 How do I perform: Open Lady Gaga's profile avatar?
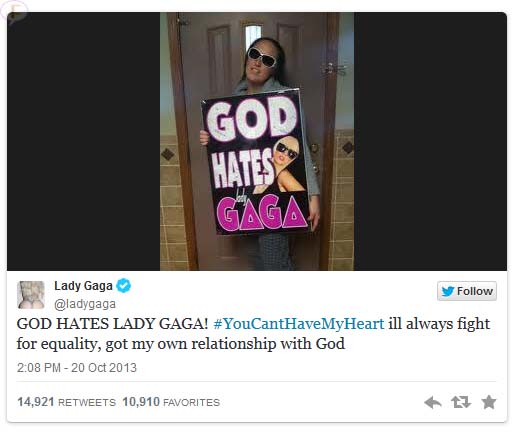(31, 295)
